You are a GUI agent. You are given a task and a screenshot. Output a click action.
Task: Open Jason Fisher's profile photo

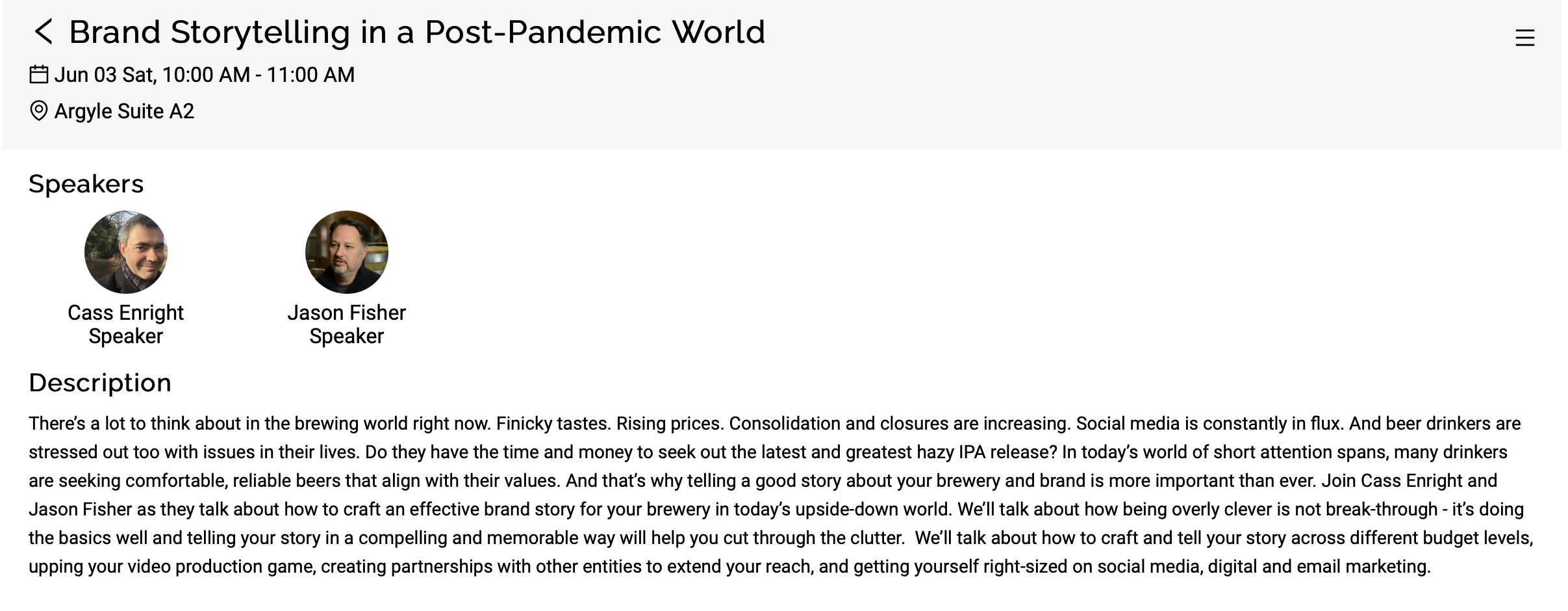(347, 252)
